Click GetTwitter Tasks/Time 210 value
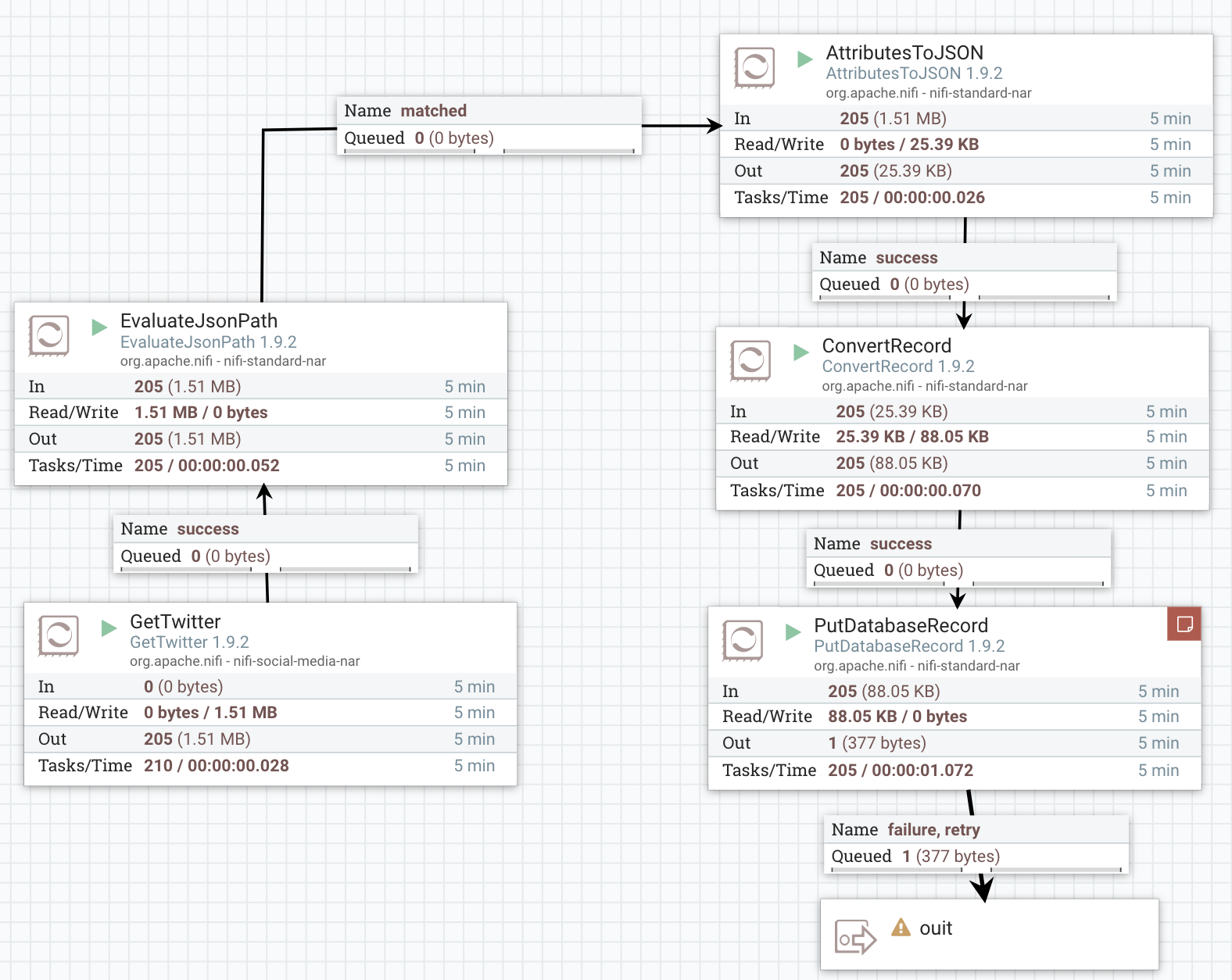 158,765
